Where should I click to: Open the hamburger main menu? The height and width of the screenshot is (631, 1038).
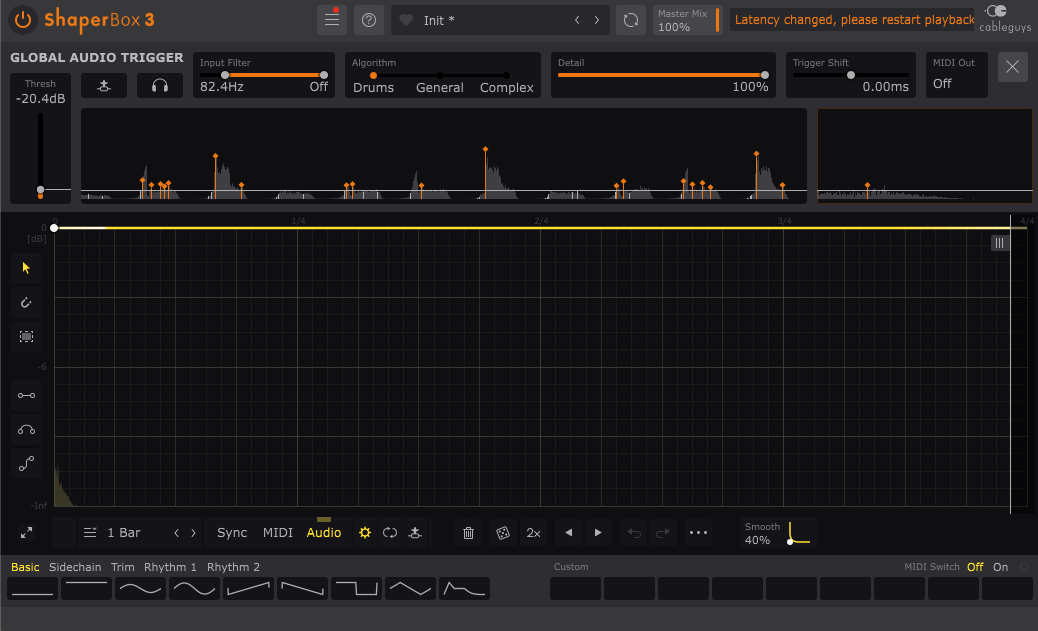[331, 20]
